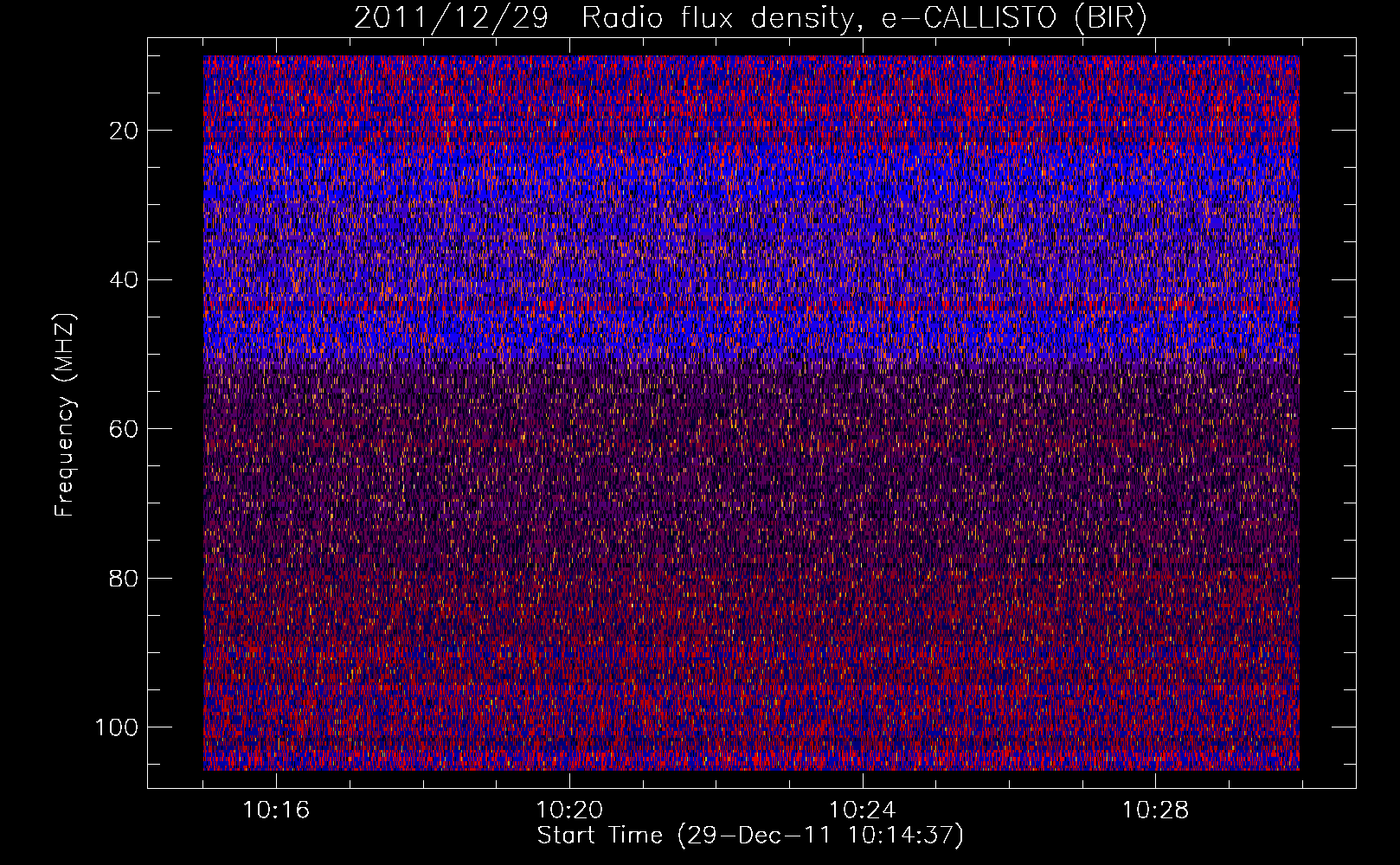Click the 60 MHz frequency tick label
The image size is (1400, 865).
pyautogui.click(x=125, y=429)
